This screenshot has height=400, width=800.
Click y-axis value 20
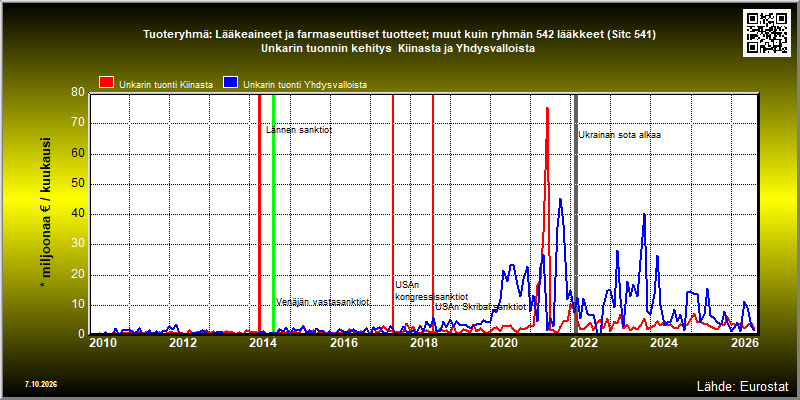tap(78, 275)
